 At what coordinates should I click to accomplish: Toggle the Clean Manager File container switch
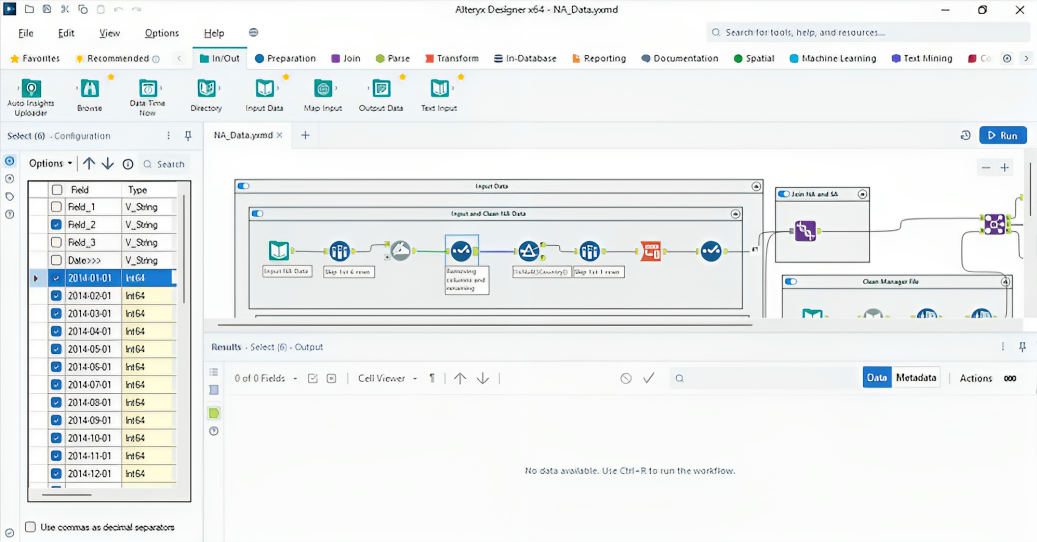[790, 282]
